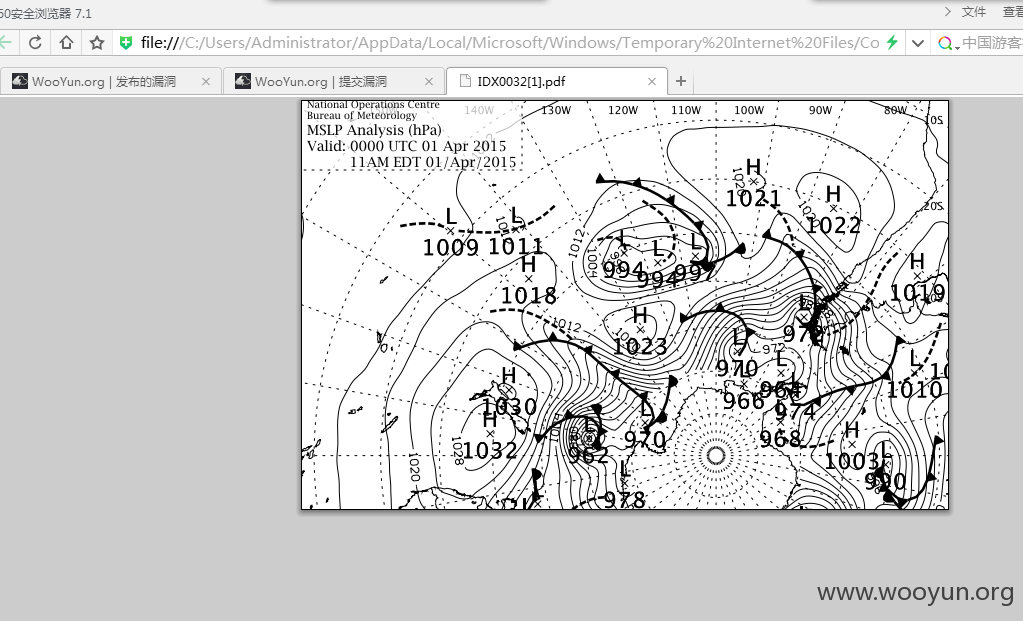Click the 100W longitude label
The width and height of the screenshot is (1023, 621).
point(749,110)
